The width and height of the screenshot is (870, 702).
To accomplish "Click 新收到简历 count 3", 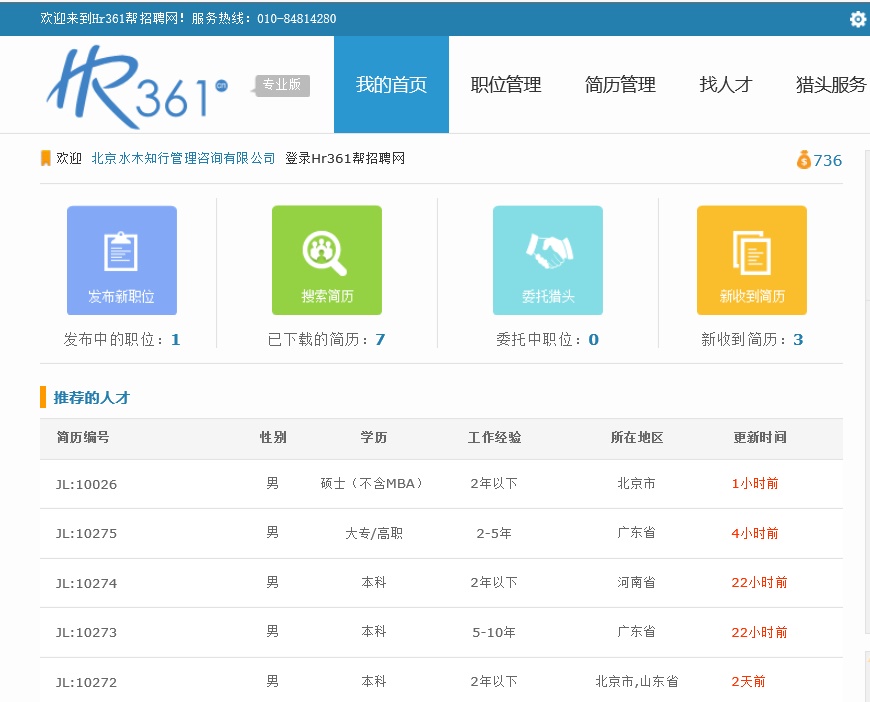I will (x=798, y=339).
